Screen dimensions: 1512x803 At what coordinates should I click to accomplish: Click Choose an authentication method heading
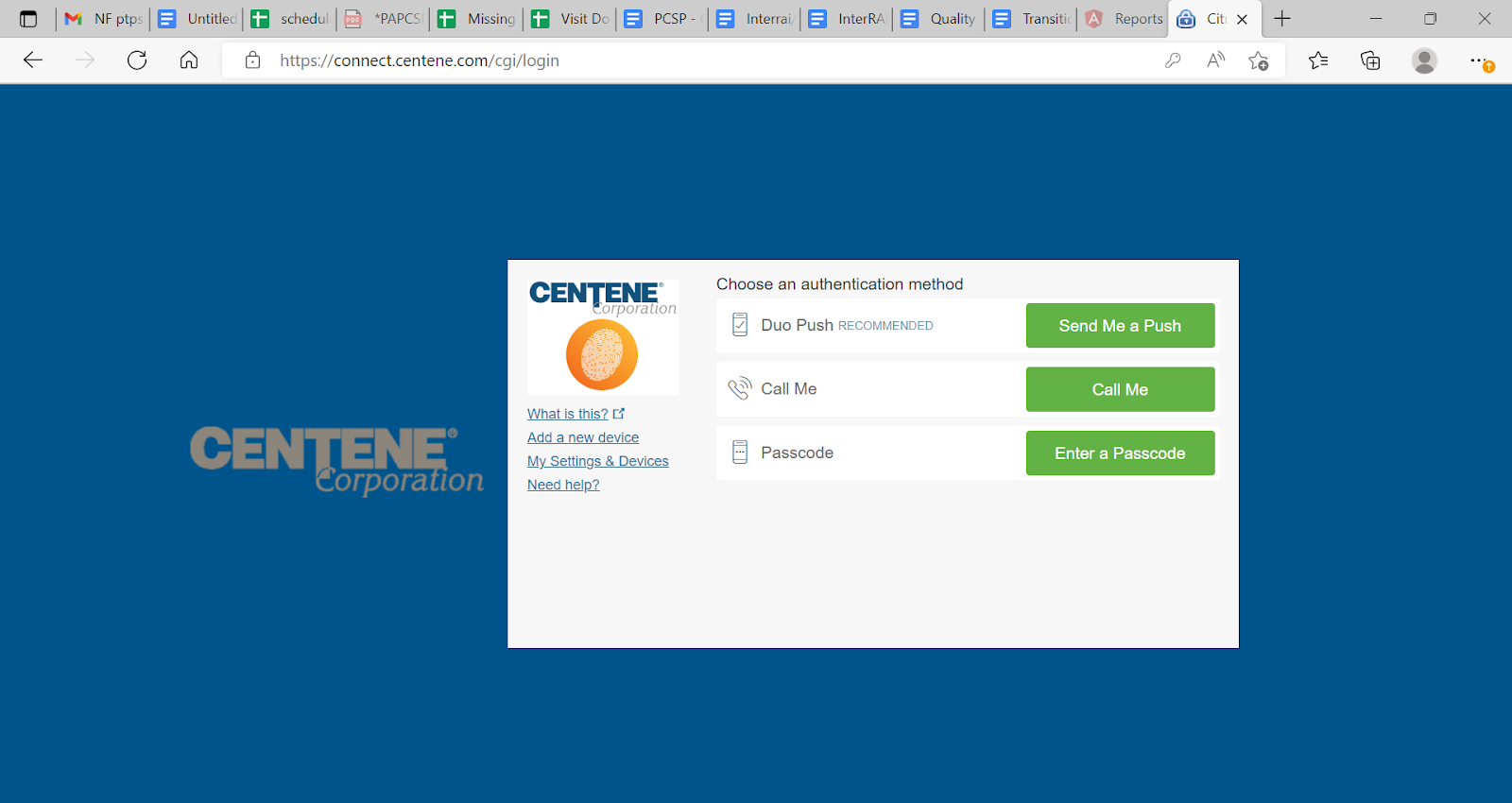tap(839, 284)
